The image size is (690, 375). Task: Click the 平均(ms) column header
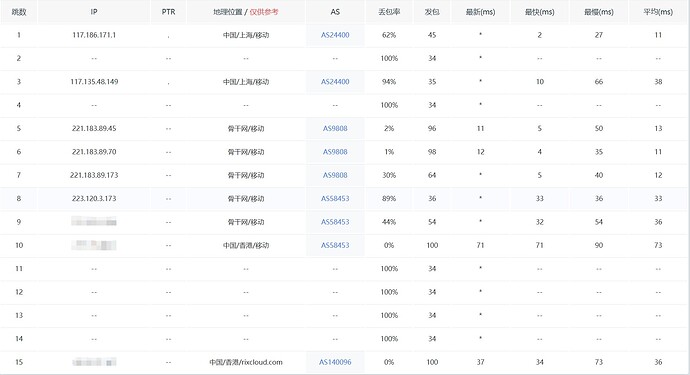coord(658,12)
